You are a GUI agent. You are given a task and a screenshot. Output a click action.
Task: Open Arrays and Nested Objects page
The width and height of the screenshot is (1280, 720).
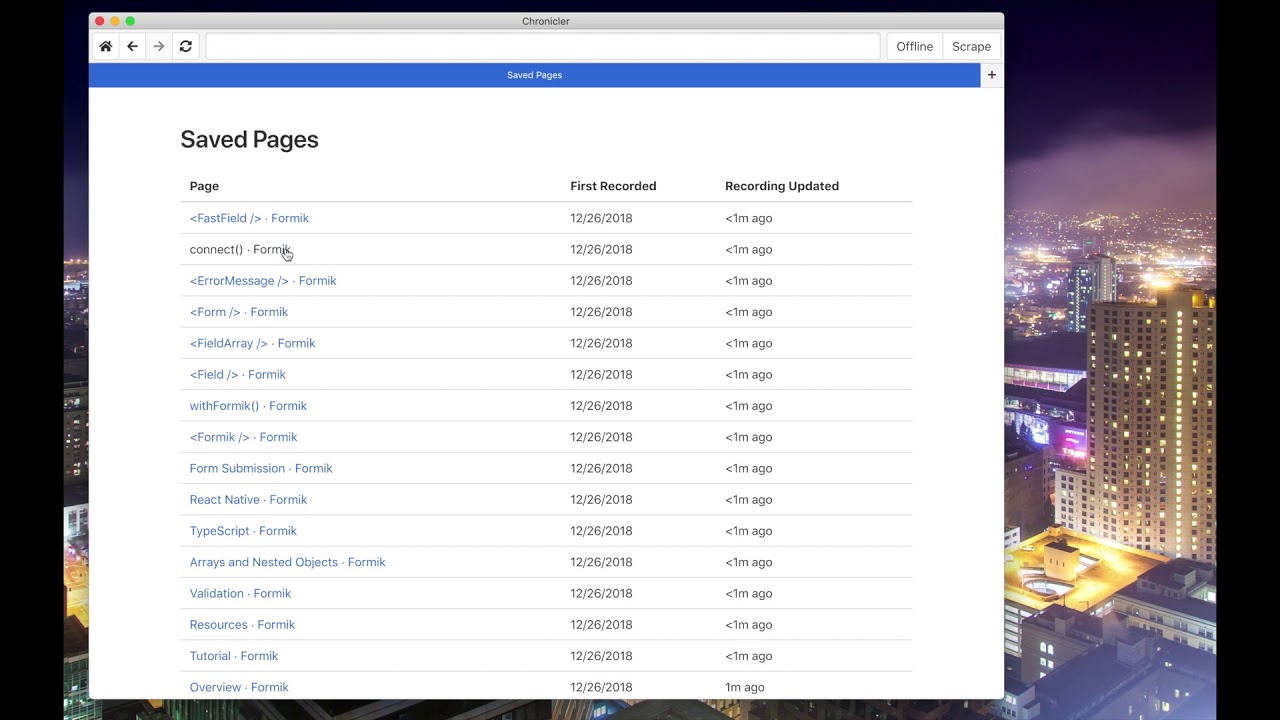pos(287,562)
